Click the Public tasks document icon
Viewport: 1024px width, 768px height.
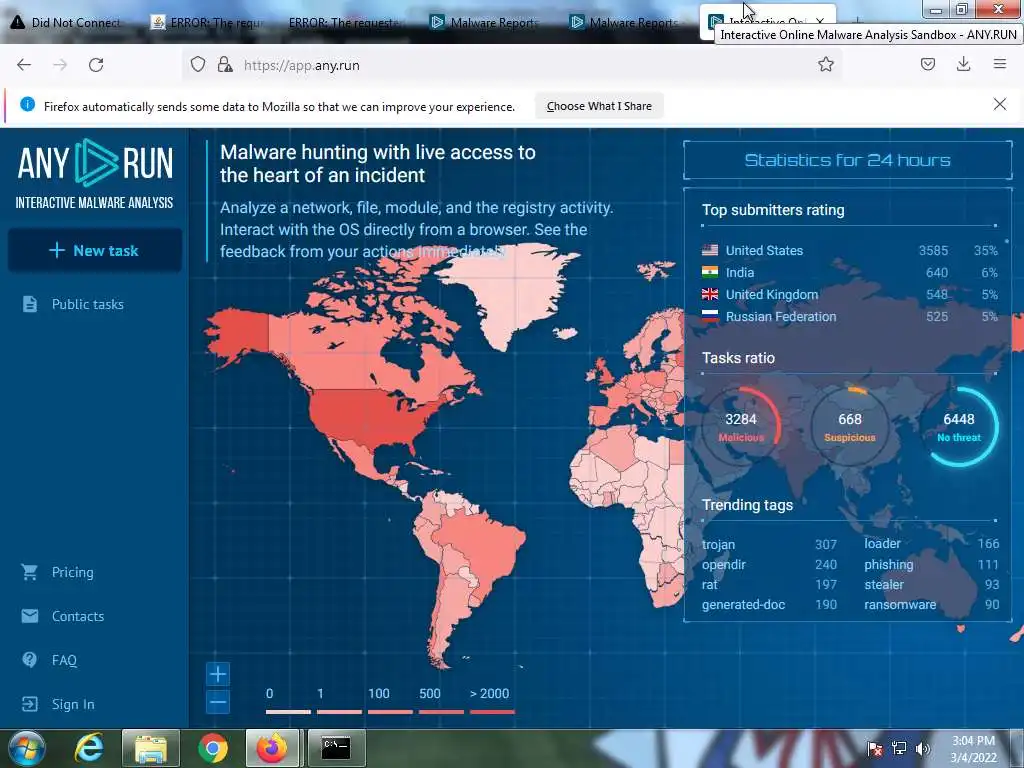(30, 304)
